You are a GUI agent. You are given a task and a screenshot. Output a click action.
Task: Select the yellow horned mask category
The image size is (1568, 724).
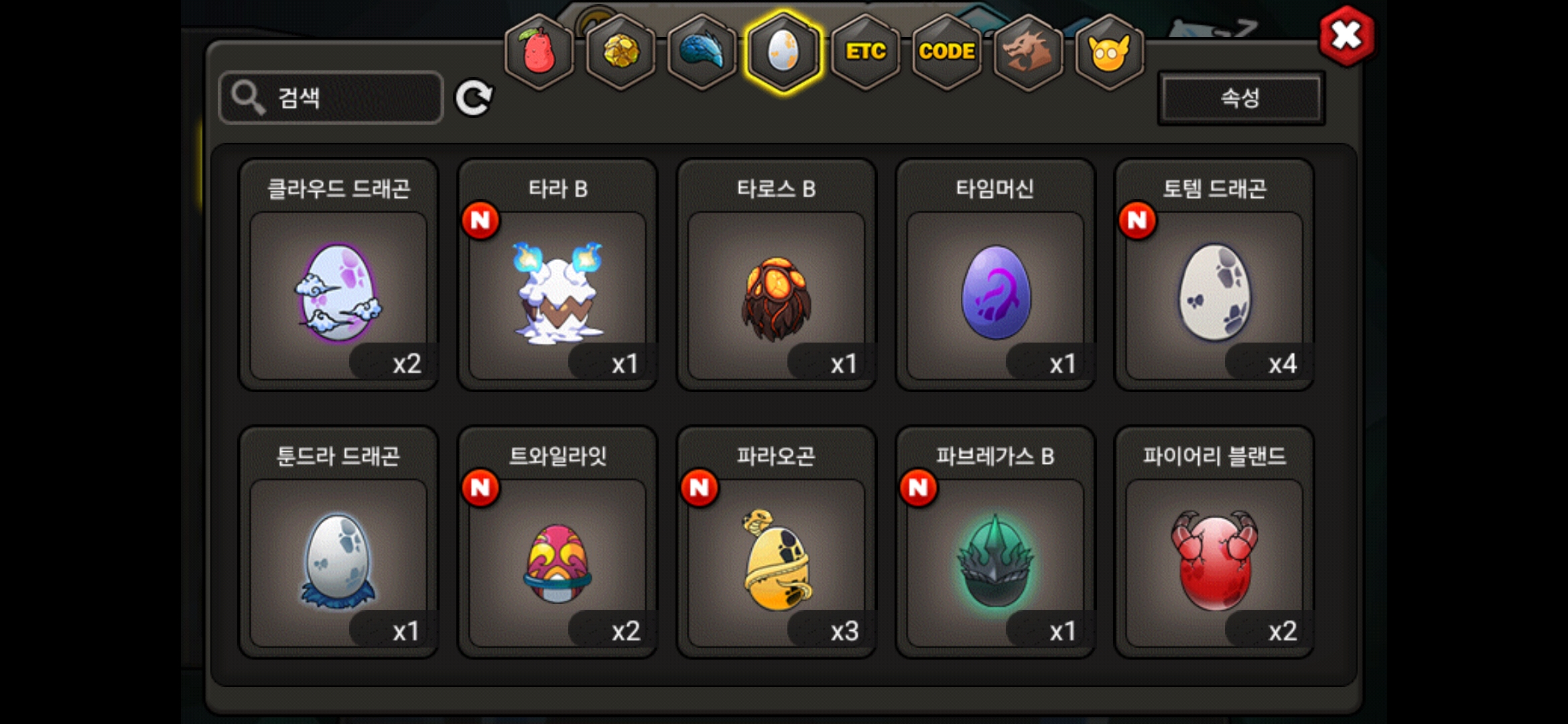(x=1110, y=52)
